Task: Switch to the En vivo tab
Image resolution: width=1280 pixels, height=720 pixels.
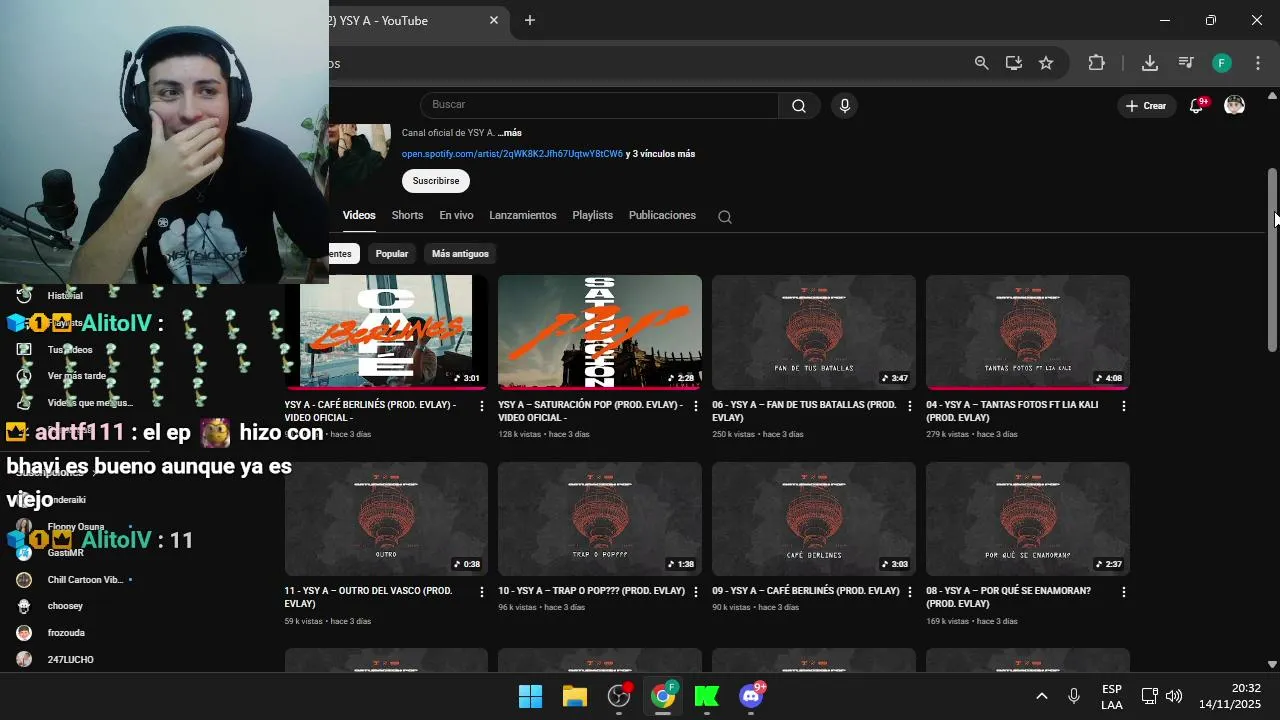Action: point(456,215)
